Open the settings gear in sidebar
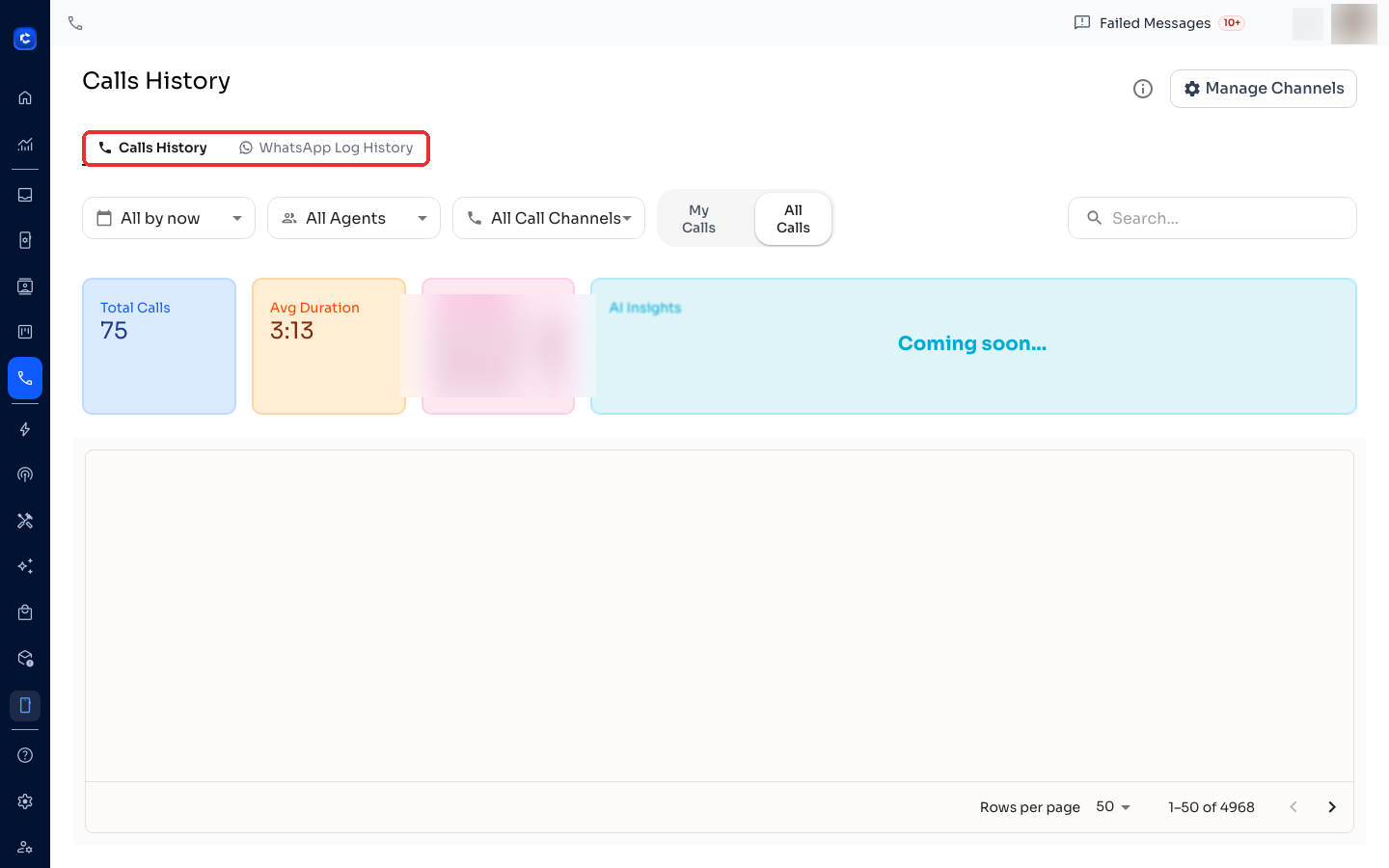Viewport: 1389px width, 868px height. [25, 801]
